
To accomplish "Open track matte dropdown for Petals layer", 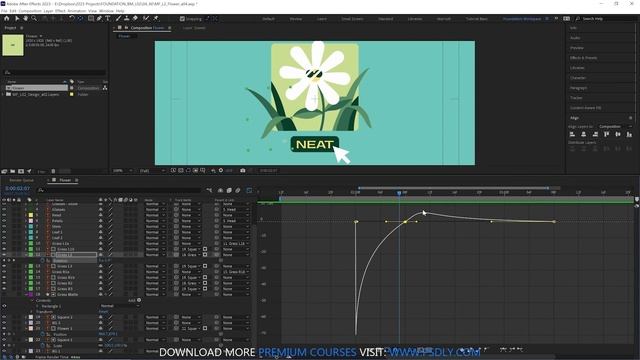I will [191, 221].
